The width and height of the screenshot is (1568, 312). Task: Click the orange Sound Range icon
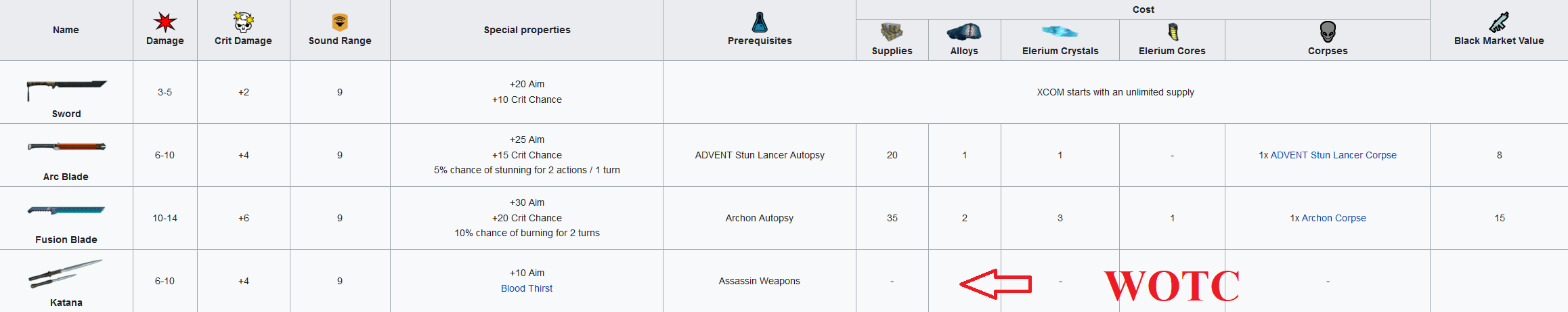[340, 22]
